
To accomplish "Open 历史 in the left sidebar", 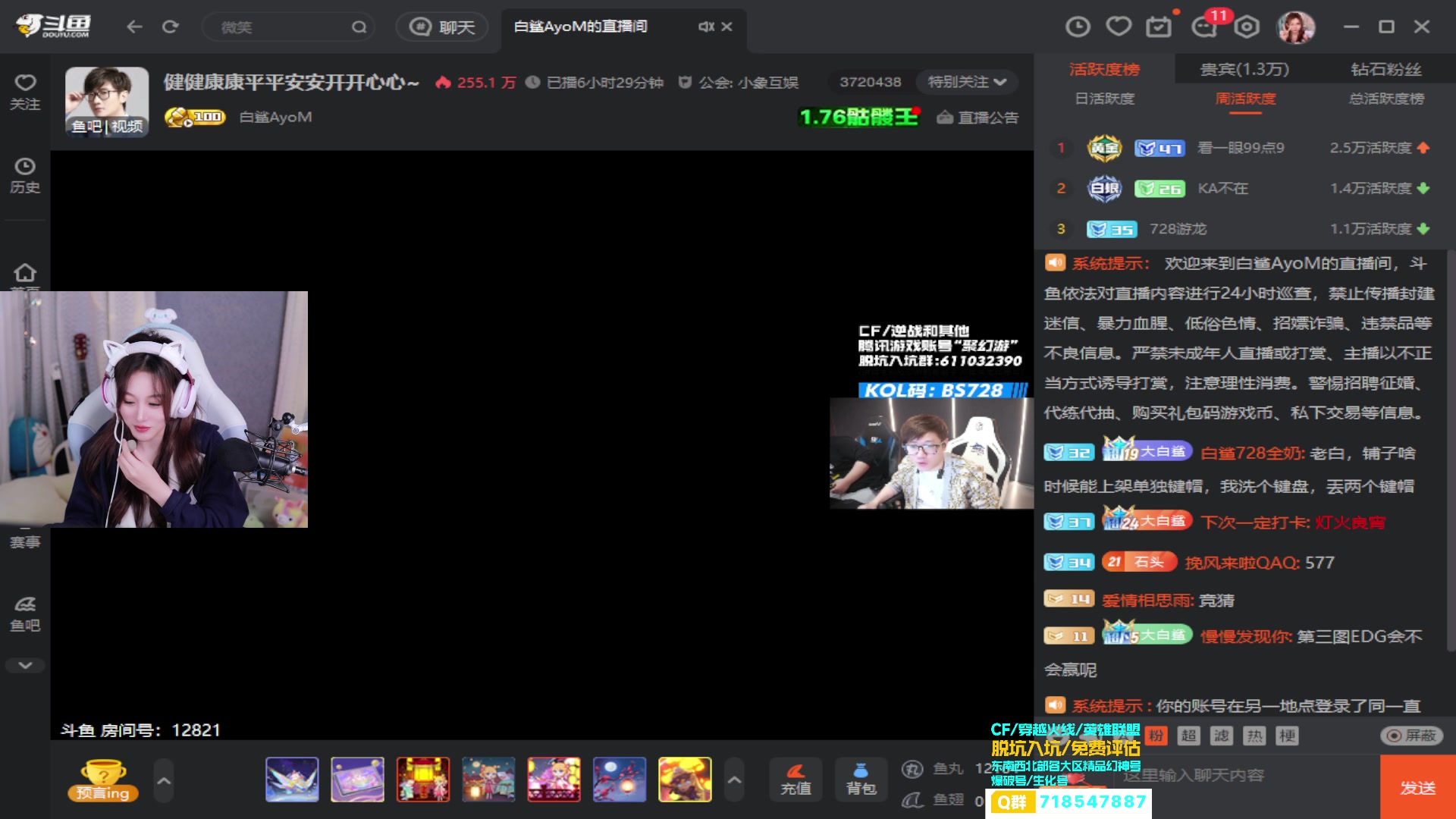I will 25,176.
